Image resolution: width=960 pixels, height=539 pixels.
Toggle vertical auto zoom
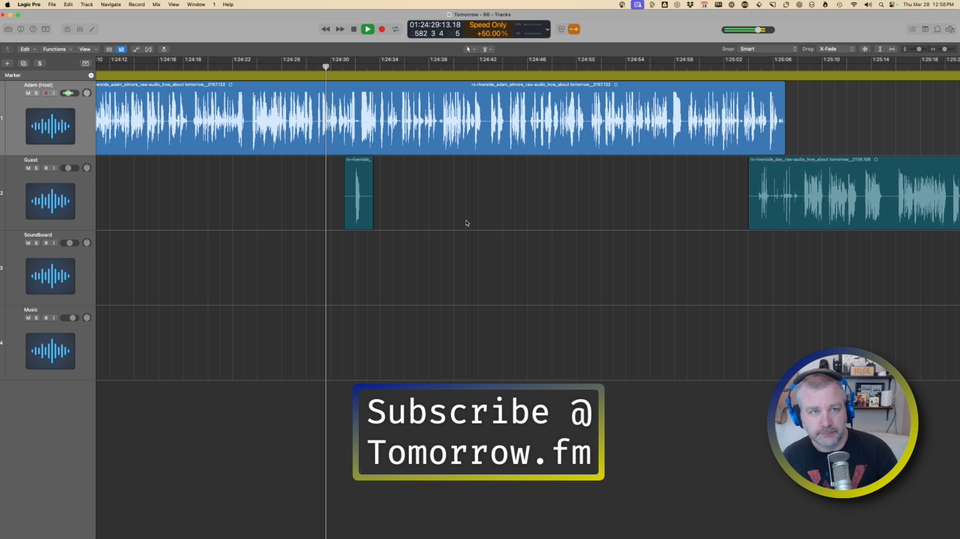(x=880, y=49)
